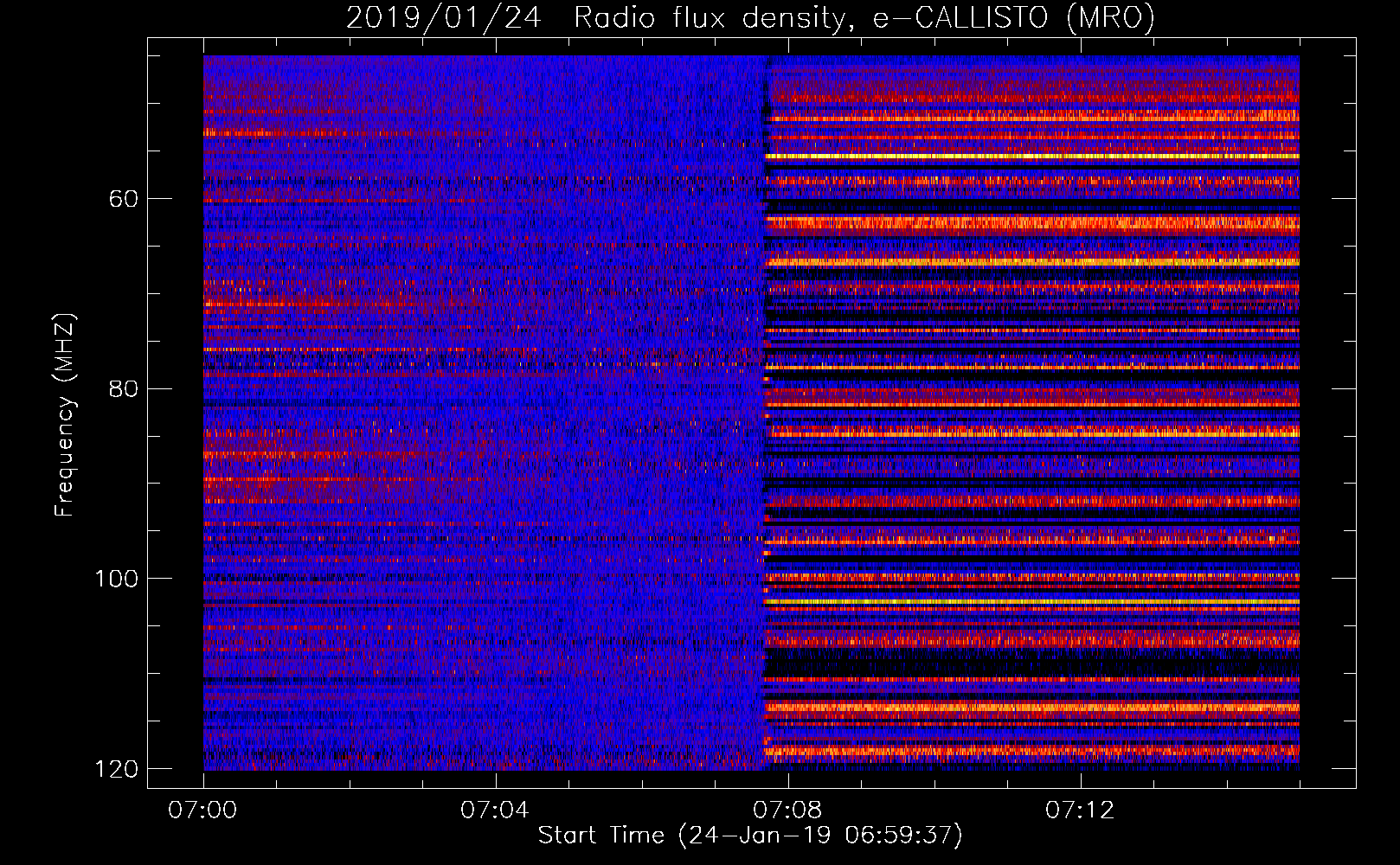Click the 07:12 time tick label
The height and width of the screenshot is (865, 1400).
pyautogui.click(x=1079, y=811)
